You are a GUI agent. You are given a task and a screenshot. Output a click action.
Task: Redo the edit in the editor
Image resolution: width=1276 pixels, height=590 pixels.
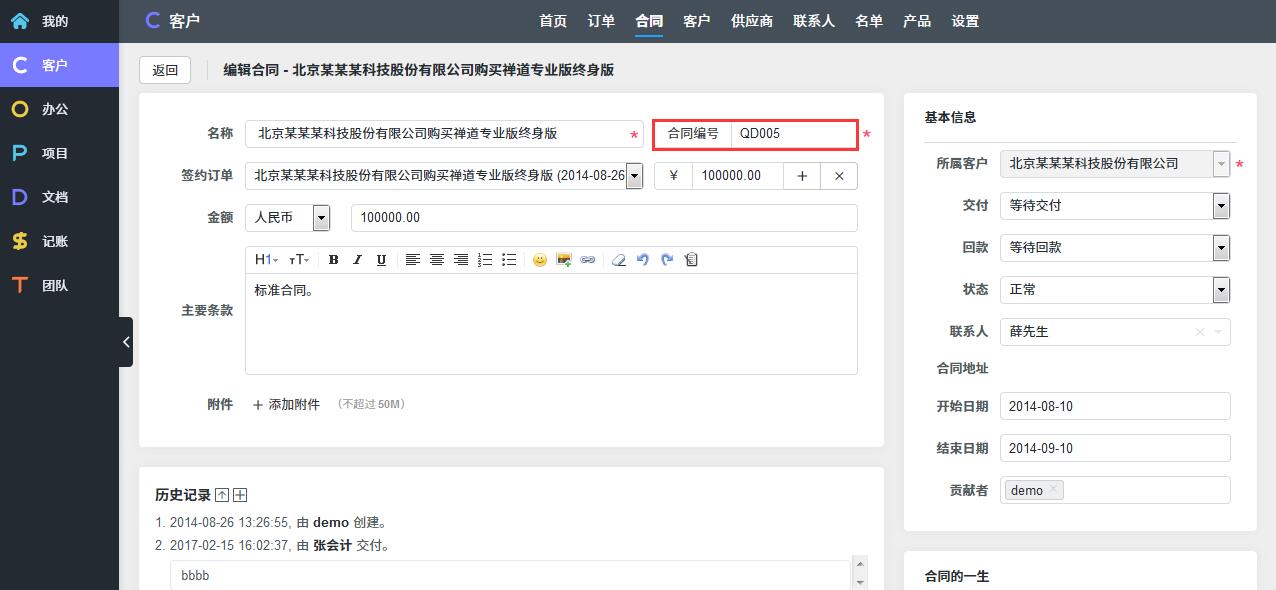[666, 260]
